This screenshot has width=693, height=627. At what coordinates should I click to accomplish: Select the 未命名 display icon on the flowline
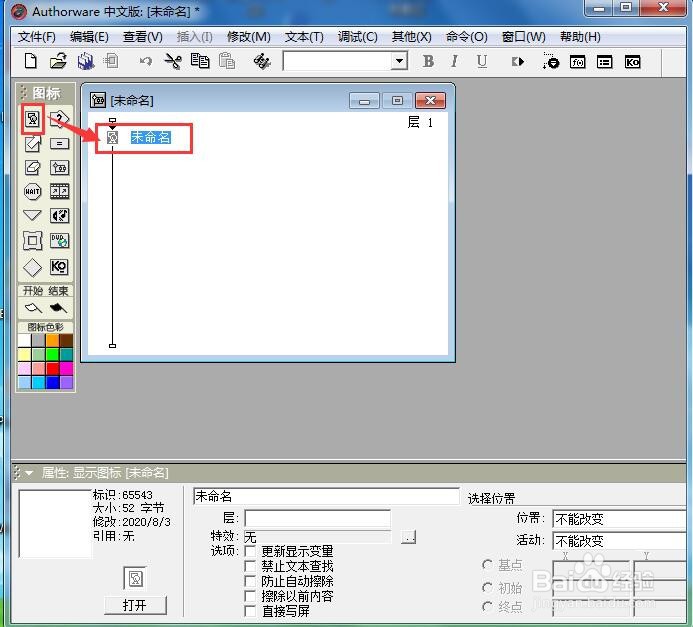tap(113, 137)
